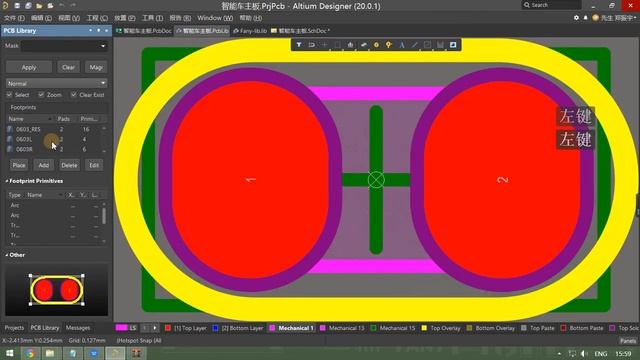The height and width of the screenshot is (360, 640).
Task: Open notifications bell icon
Action: [585, 18]
